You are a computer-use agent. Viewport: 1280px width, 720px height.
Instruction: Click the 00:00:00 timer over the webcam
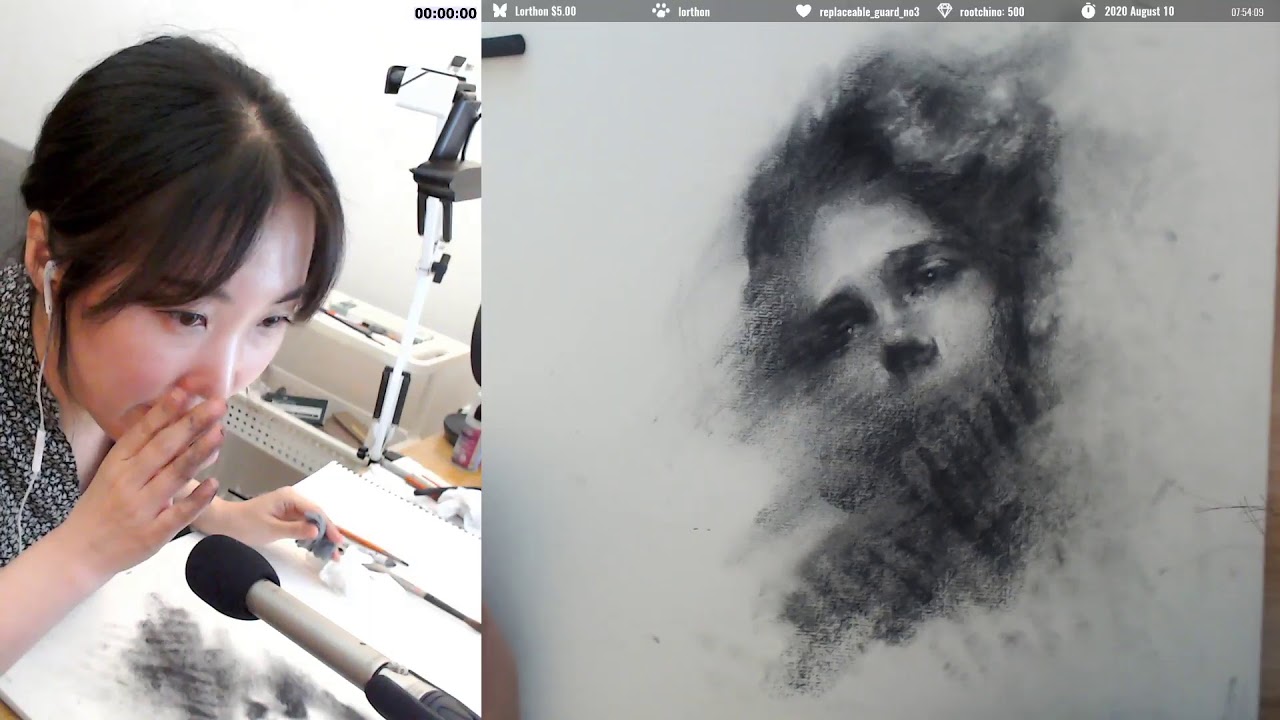pos(445,13)
